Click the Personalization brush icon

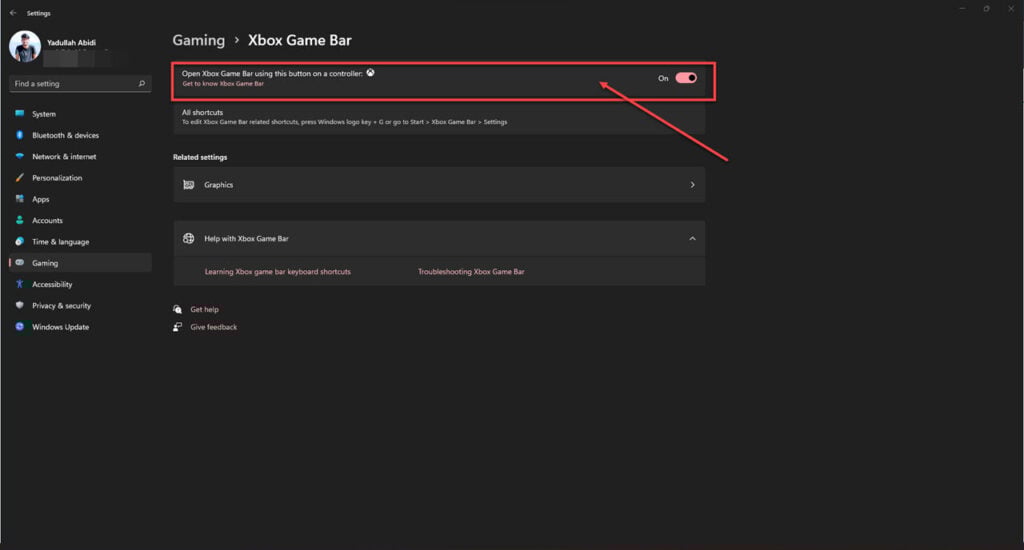(x=20, y=178)
